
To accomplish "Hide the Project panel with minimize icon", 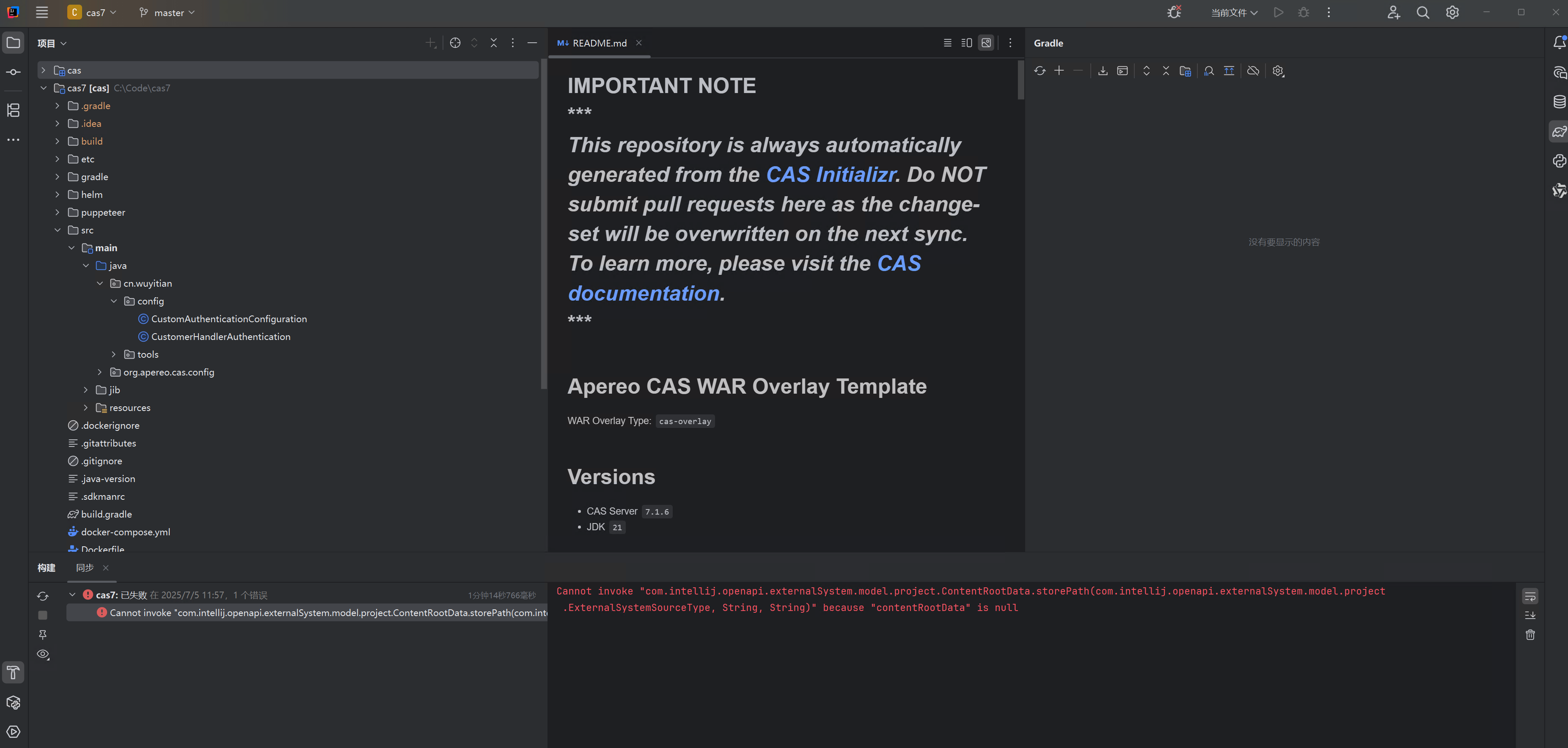I will 532,43.
